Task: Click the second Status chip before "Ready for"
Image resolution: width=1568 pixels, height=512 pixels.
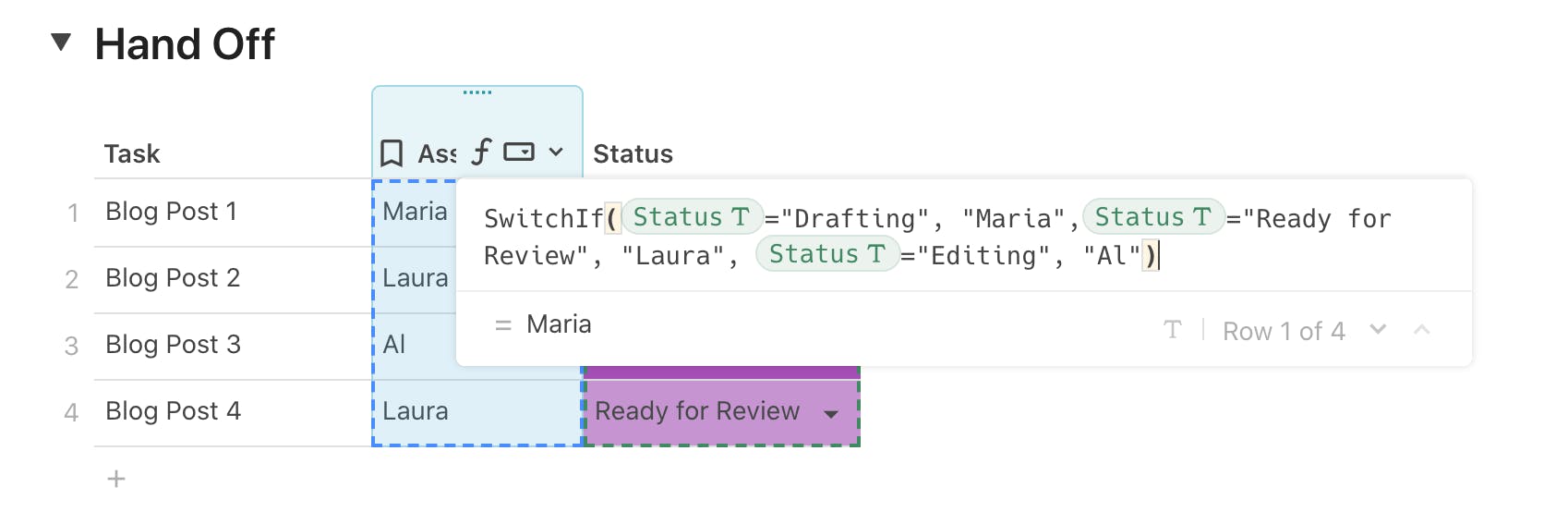Action: (1153, 217)
